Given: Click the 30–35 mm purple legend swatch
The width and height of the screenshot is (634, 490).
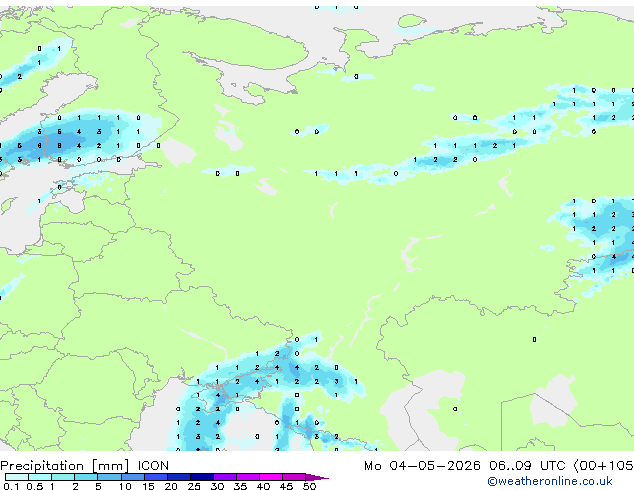Looking at the screenshot, I should 225,477.
